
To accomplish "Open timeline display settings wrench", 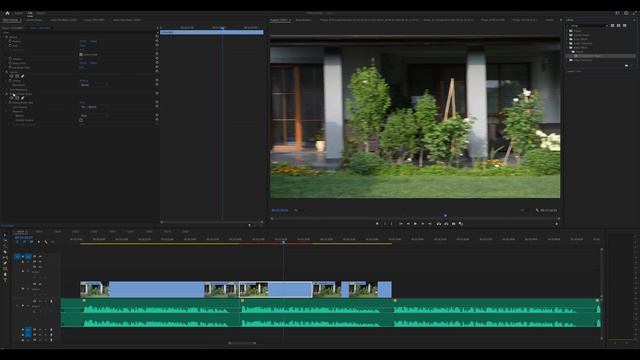I will pos(46,242).
